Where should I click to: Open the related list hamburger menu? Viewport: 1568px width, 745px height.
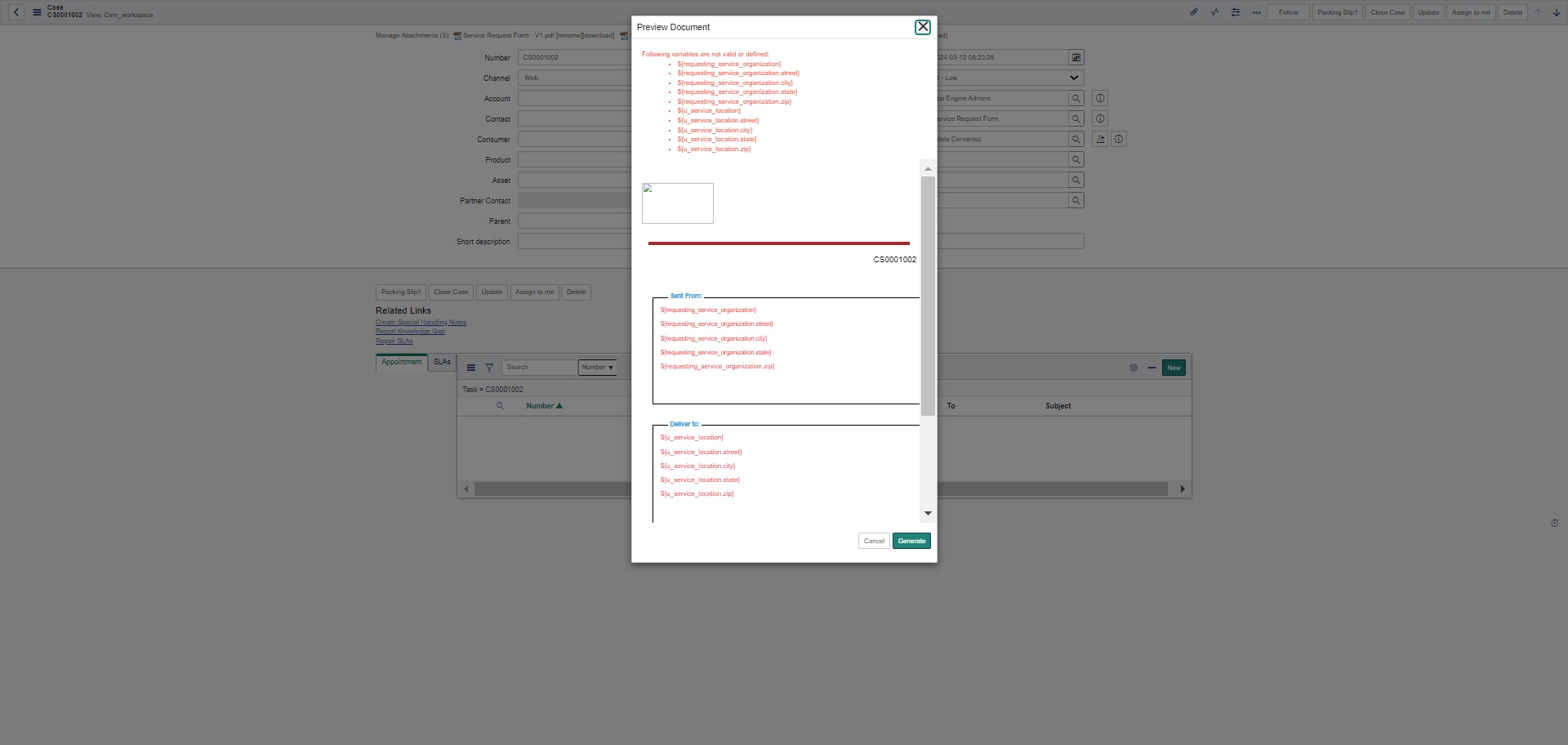pos(471,368)
